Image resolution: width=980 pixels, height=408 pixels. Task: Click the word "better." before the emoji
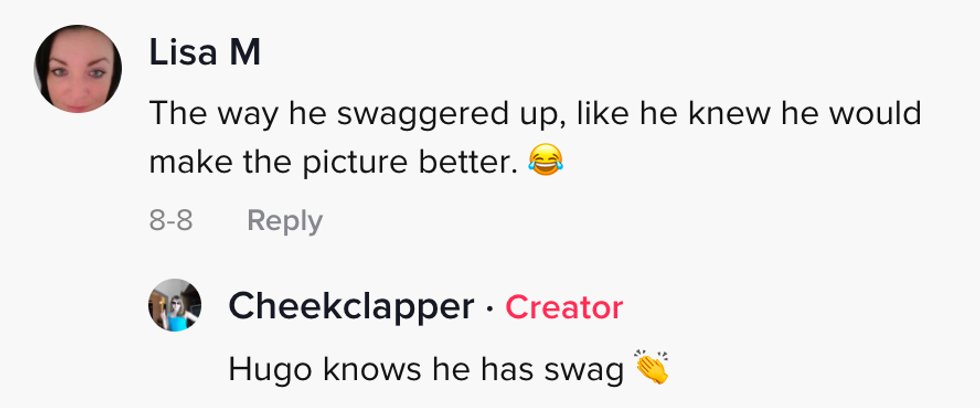(477, 160)
